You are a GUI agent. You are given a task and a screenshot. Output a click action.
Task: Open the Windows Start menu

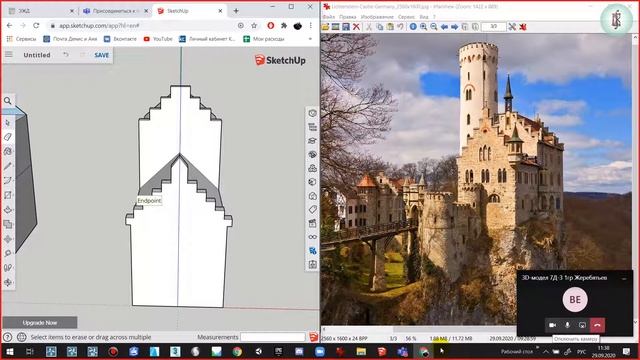[9, 351]
